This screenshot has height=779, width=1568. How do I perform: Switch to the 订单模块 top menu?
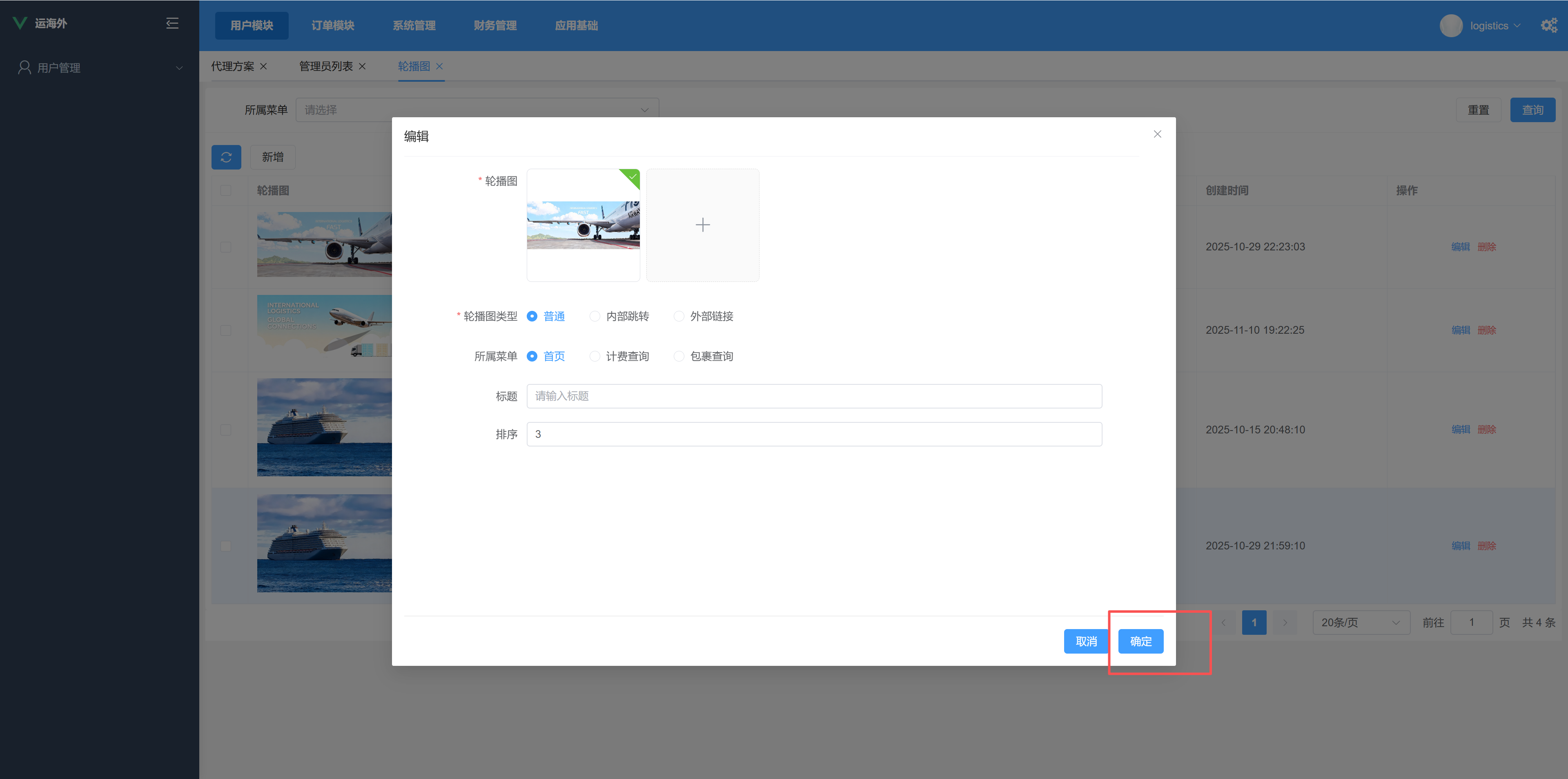tap(332, 26)
